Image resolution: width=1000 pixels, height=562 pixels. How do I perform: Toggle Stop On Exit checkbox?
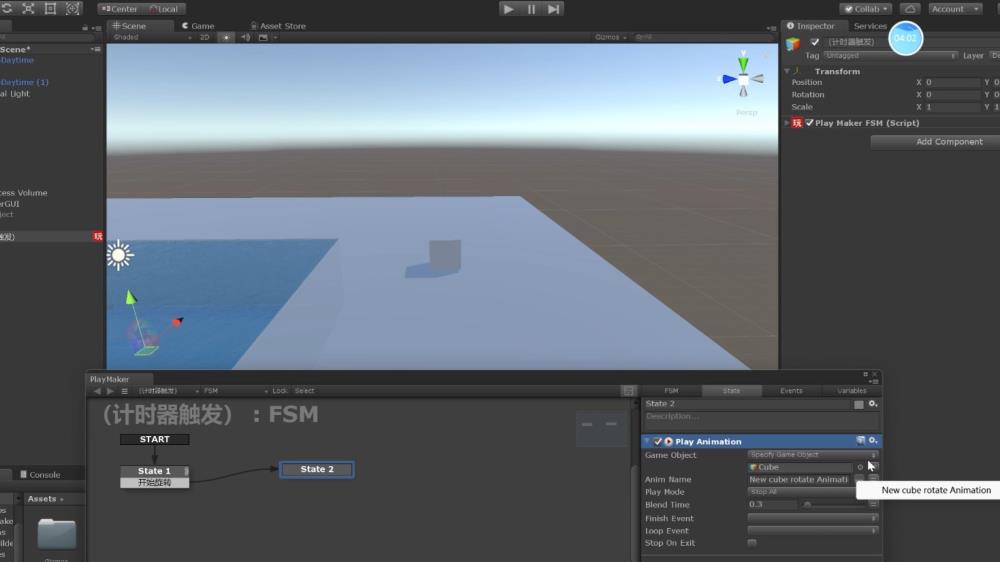point(752,544)
